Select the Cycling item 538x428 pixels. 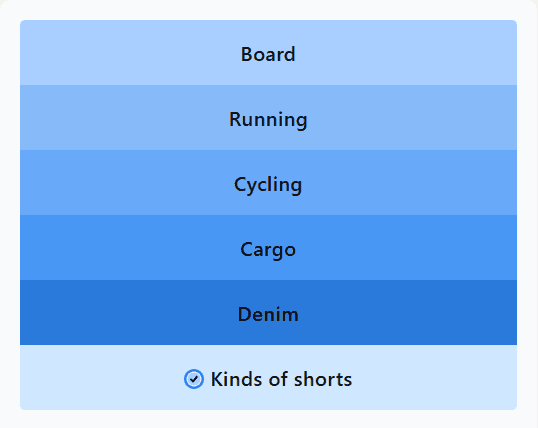click(x=268, y=182)
